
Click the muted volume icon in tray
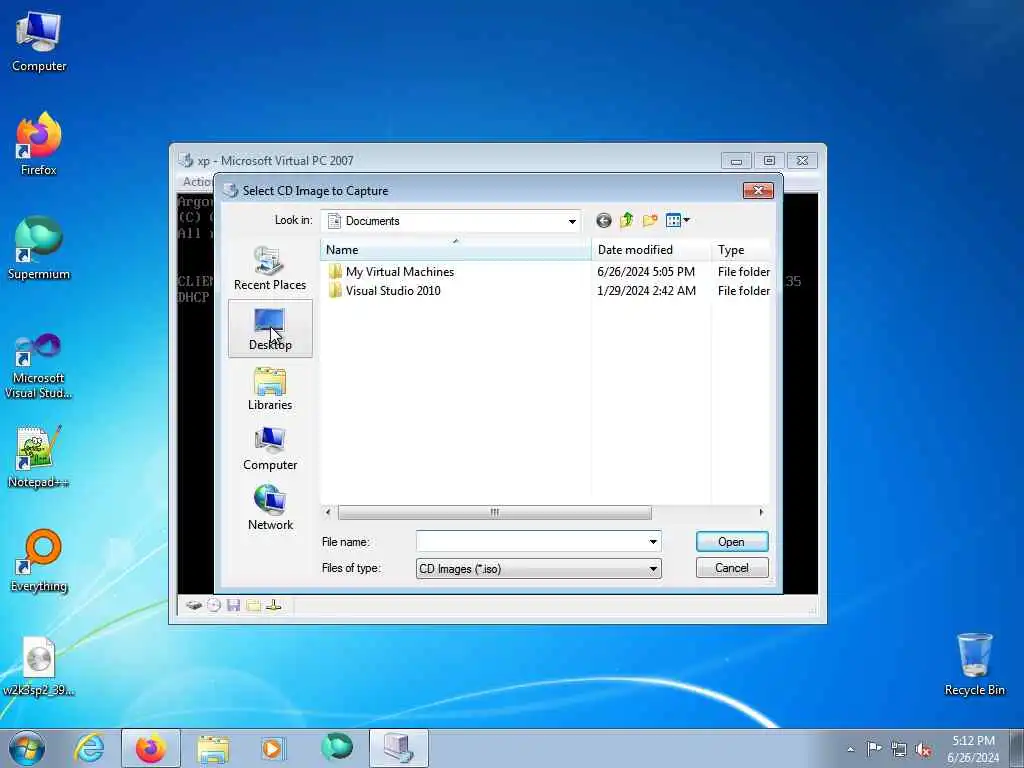click(923, 749)
